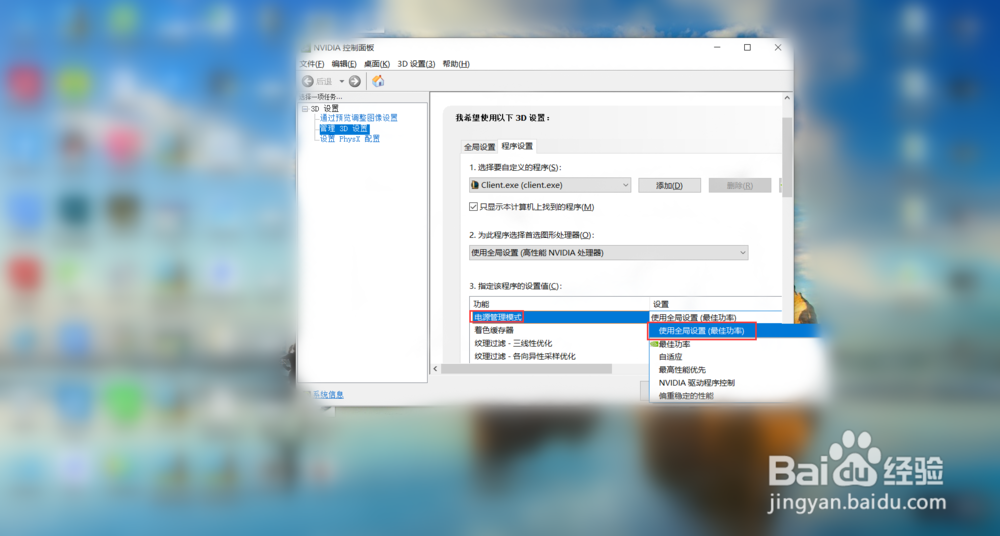Image resolution: width=1000 pixels, height=536 pixels.
Task: Select the 着色缓存器 feature row
Action: [x=559, y=330]
